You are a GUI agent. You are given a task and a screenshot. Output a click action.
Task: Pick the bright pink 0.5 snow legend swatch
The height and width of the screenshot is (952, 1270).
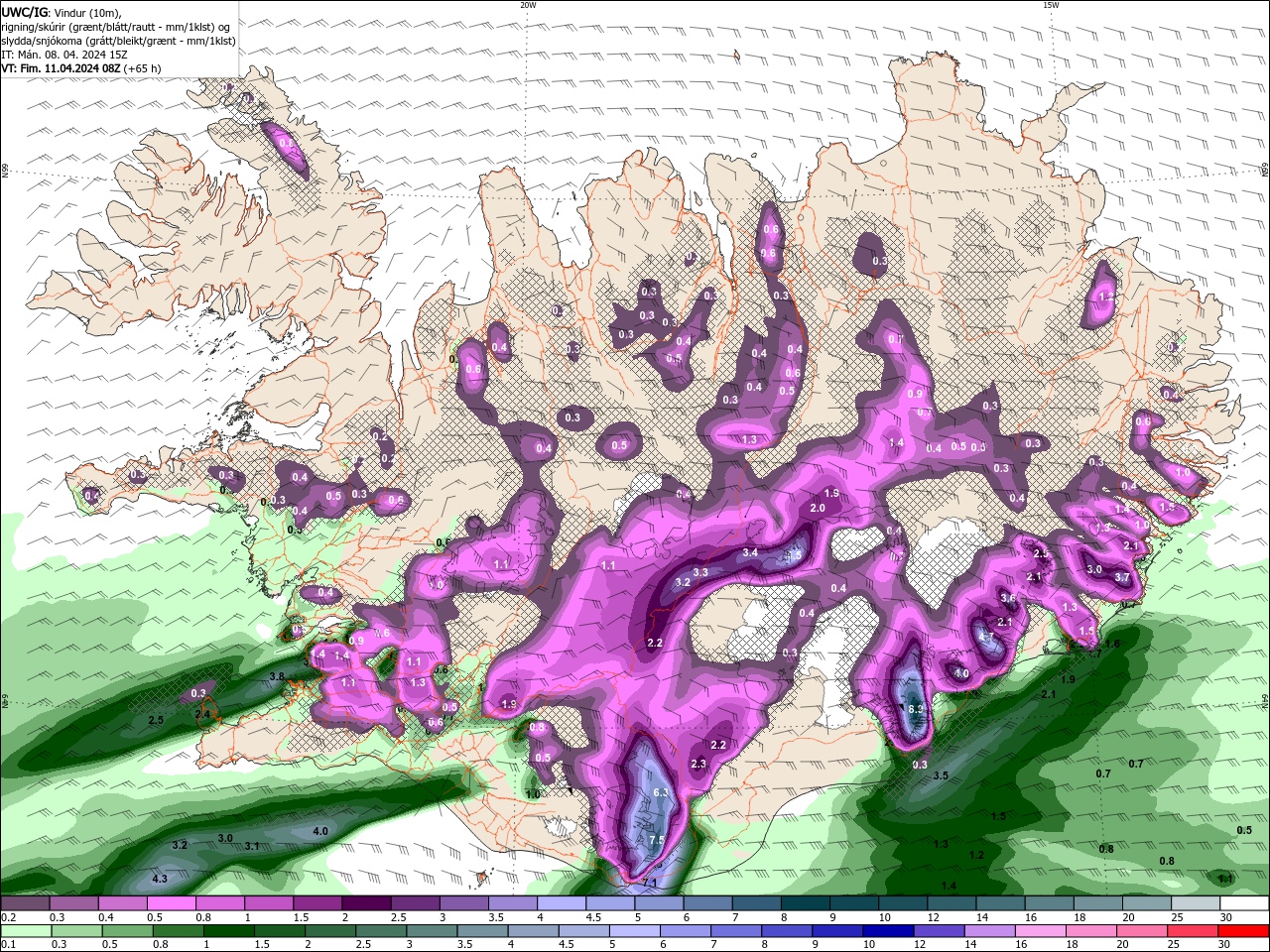click(172, 903)
